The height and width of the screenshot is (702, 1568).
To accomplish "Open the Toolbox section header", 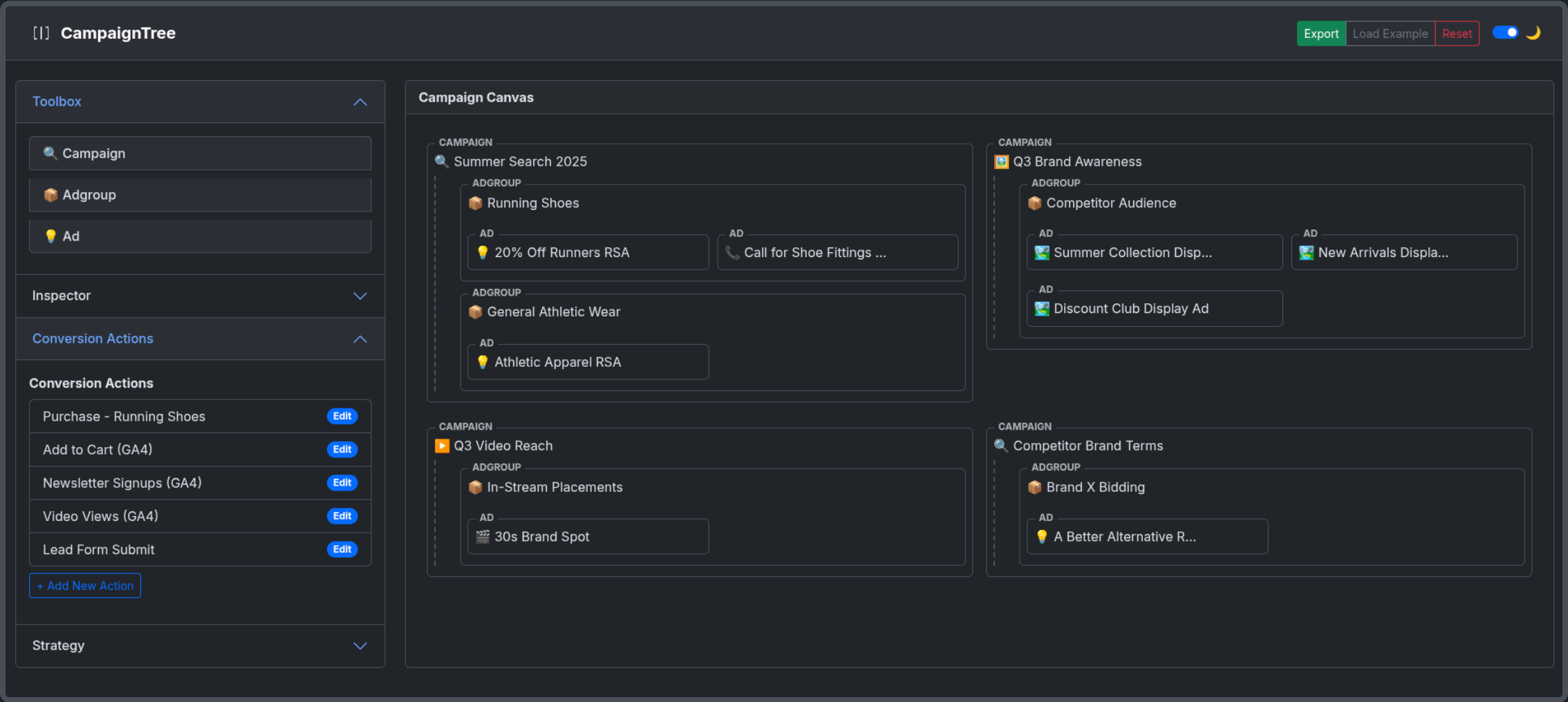I will pos(200,102).
